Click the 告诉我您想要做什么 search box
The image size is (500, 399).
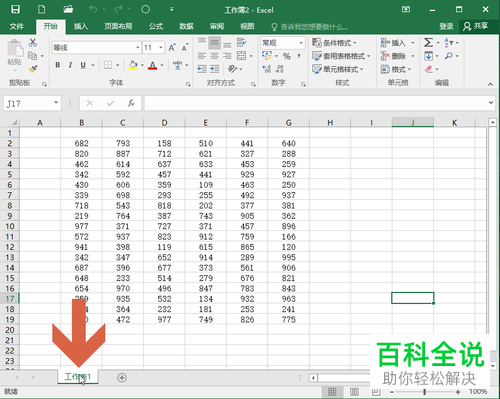310,27
